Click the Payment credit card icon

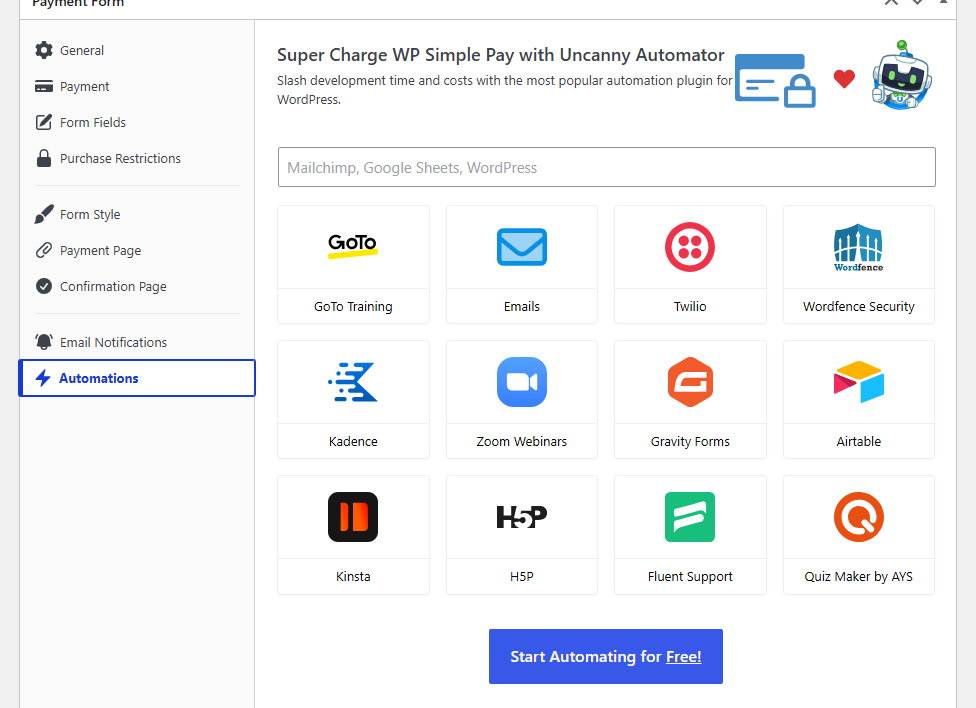tap(44, 86)
